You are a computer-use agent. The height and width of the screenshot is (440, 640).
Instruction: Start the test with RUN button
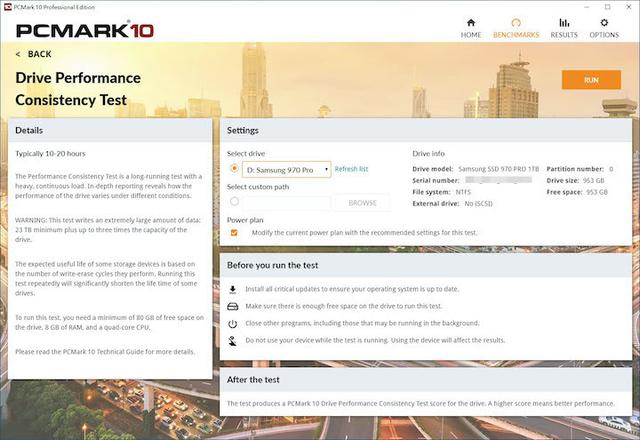click(x=591, y=80)
